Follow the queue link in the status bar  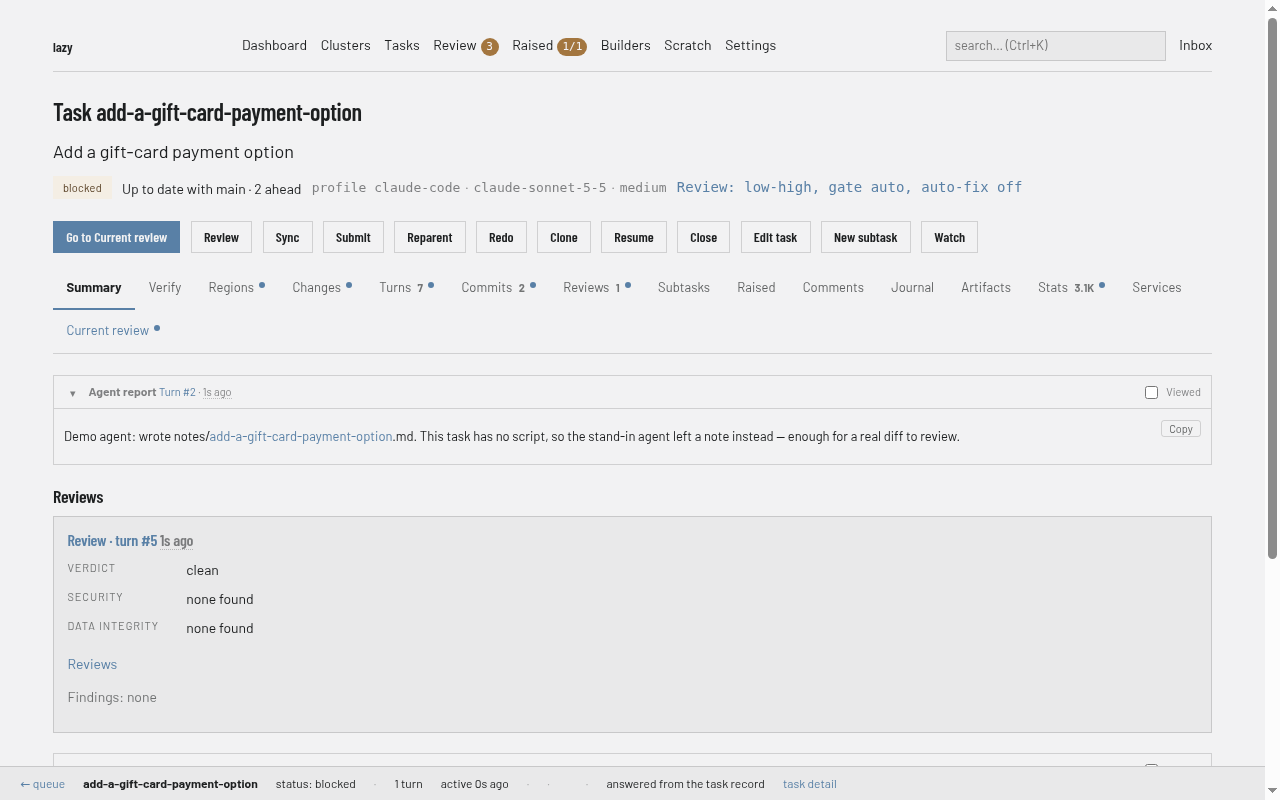[x=42, y=784]
